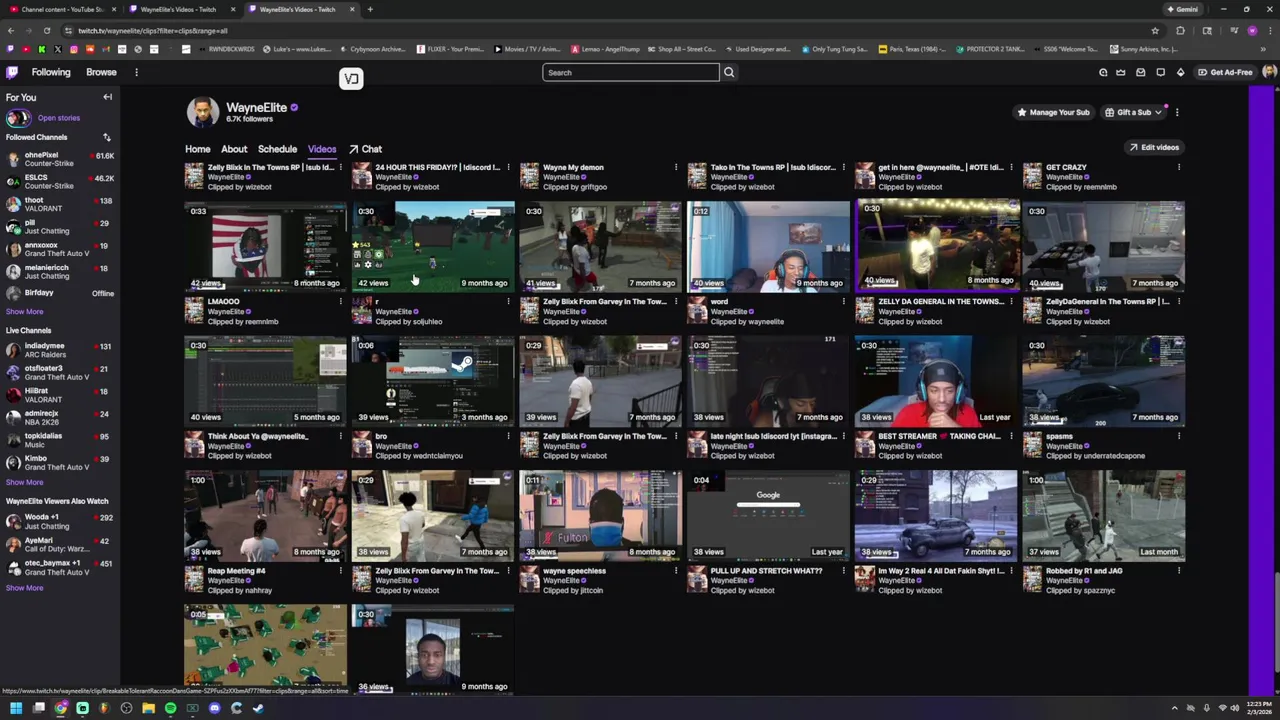Play 'PULL UP AND STRETCH WHAT??' Google thumbnail
The width and height of the screenshot is (1280, 720).
click(x=768, y=515)
